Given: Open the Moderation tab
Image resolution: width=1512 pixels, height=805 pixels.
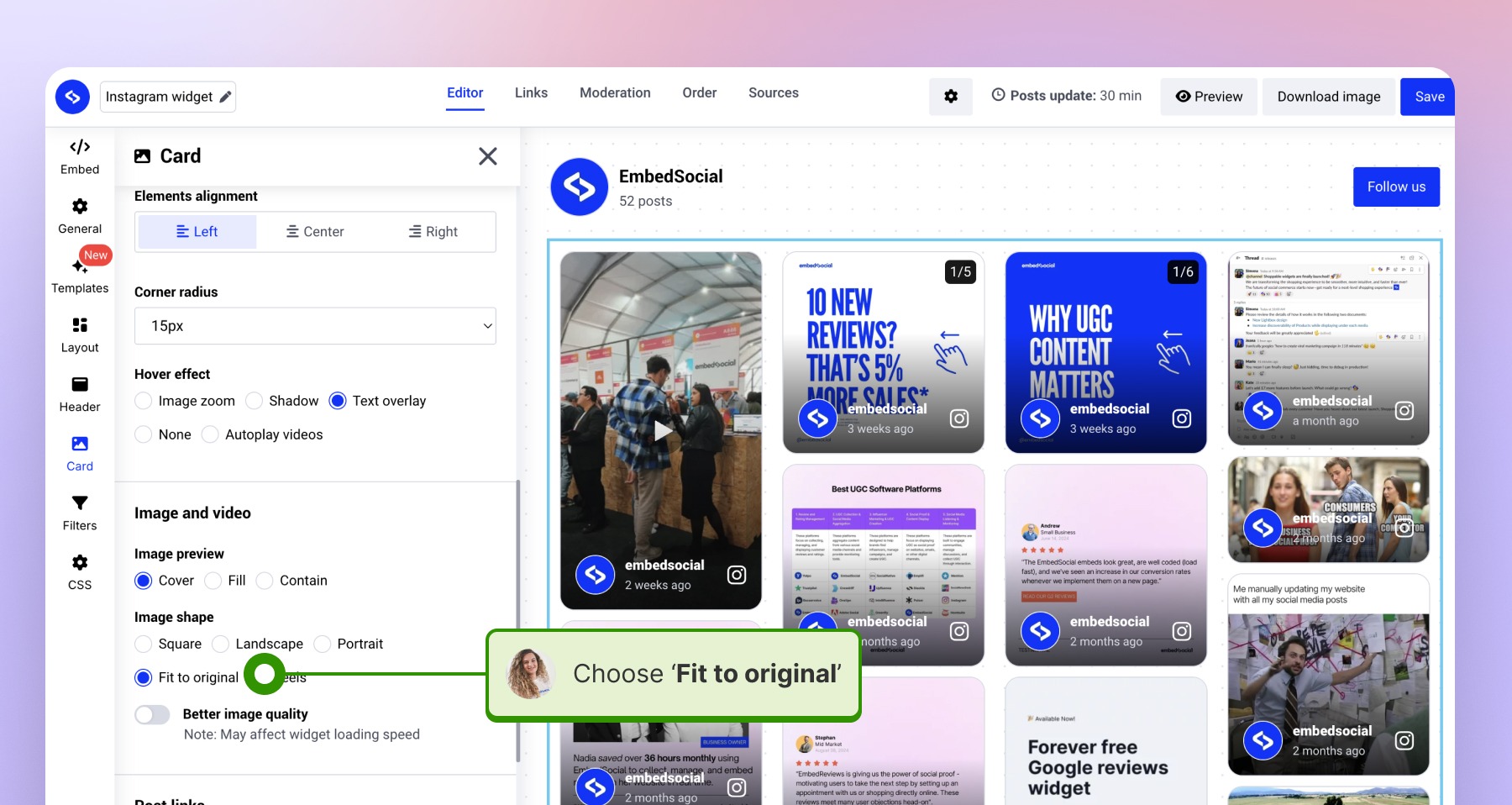Looking at the screenshot, I should tap(615, 93).
